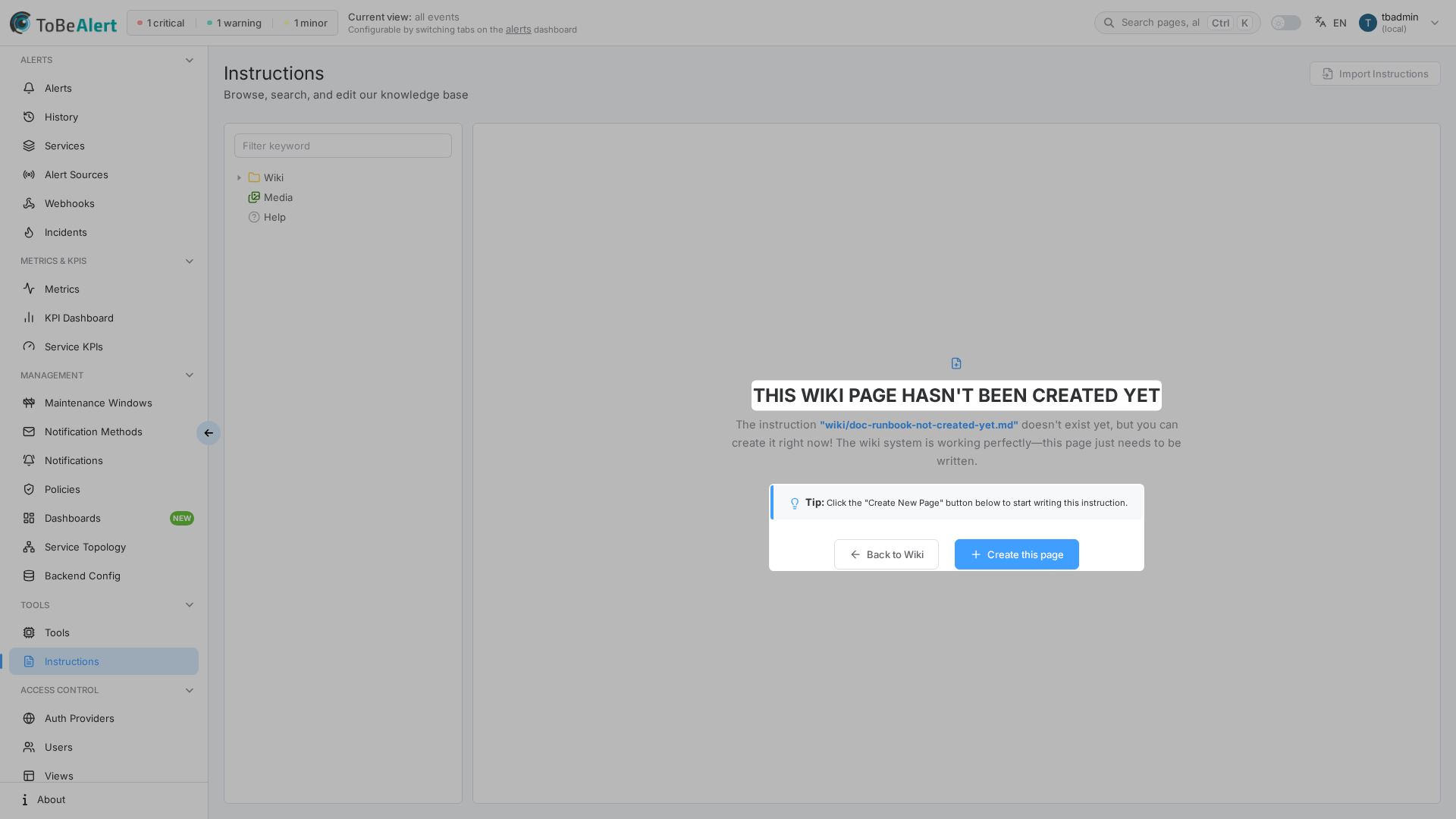Open the Tools menu item

[x=104, y=632]
